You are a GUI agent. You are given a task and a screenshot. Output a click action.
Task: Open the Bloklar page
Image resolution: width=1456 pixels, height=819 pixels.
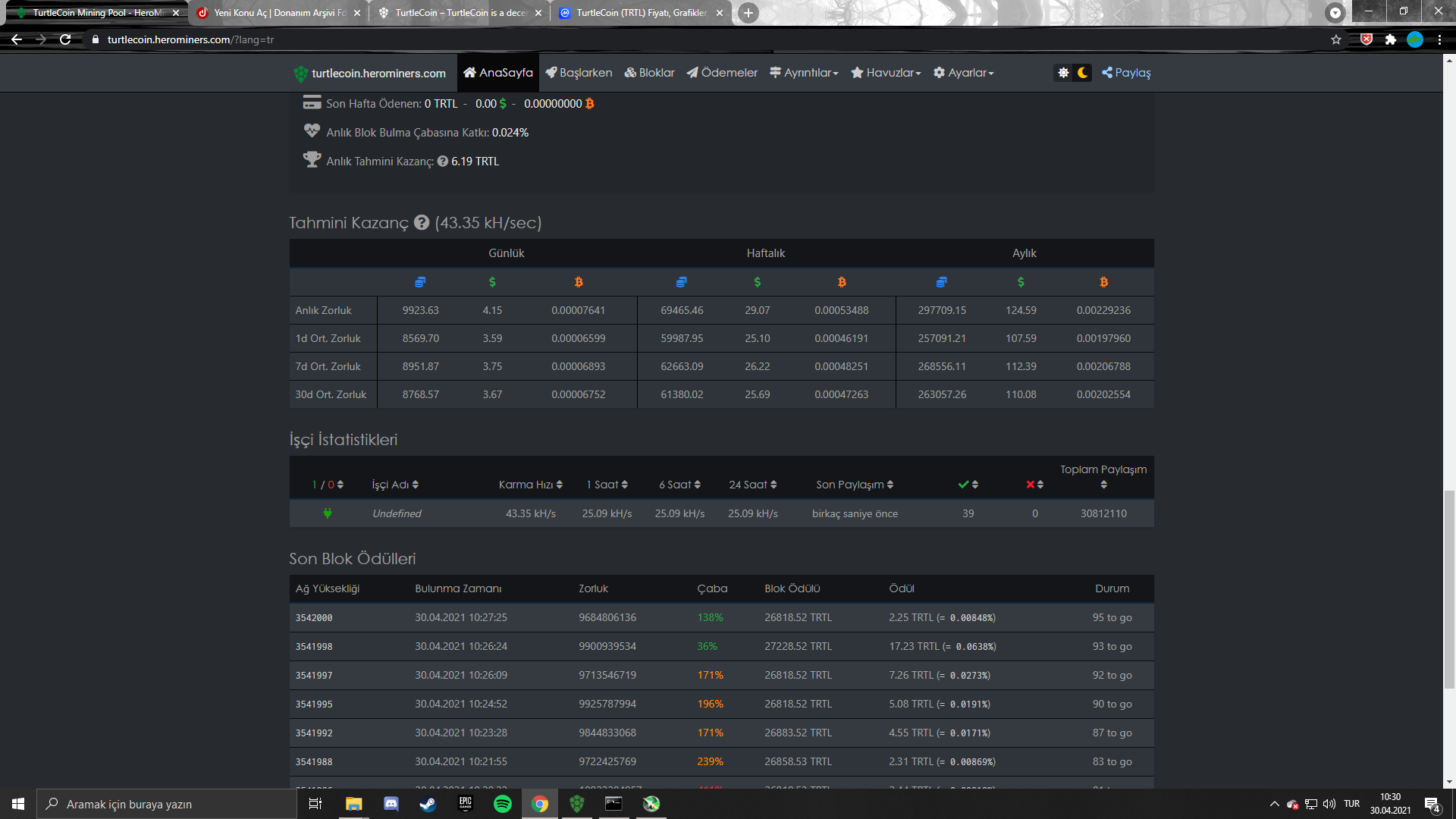point(649,73)
